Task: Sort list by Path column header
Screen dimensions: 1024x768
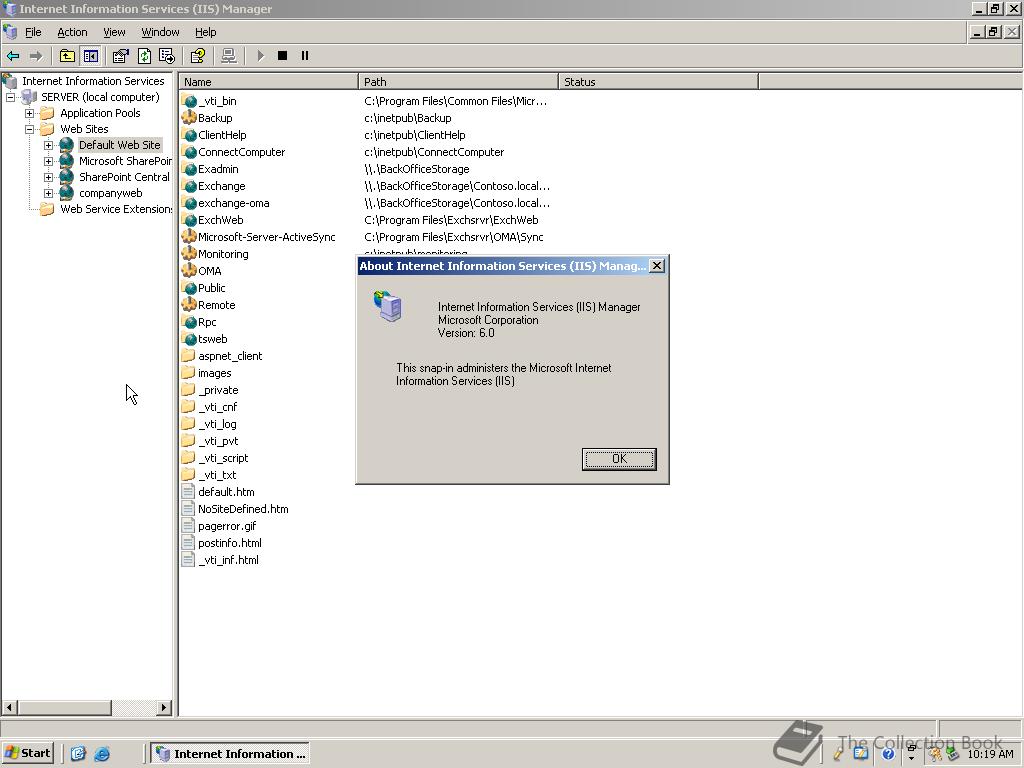Action: click(458, 82)
